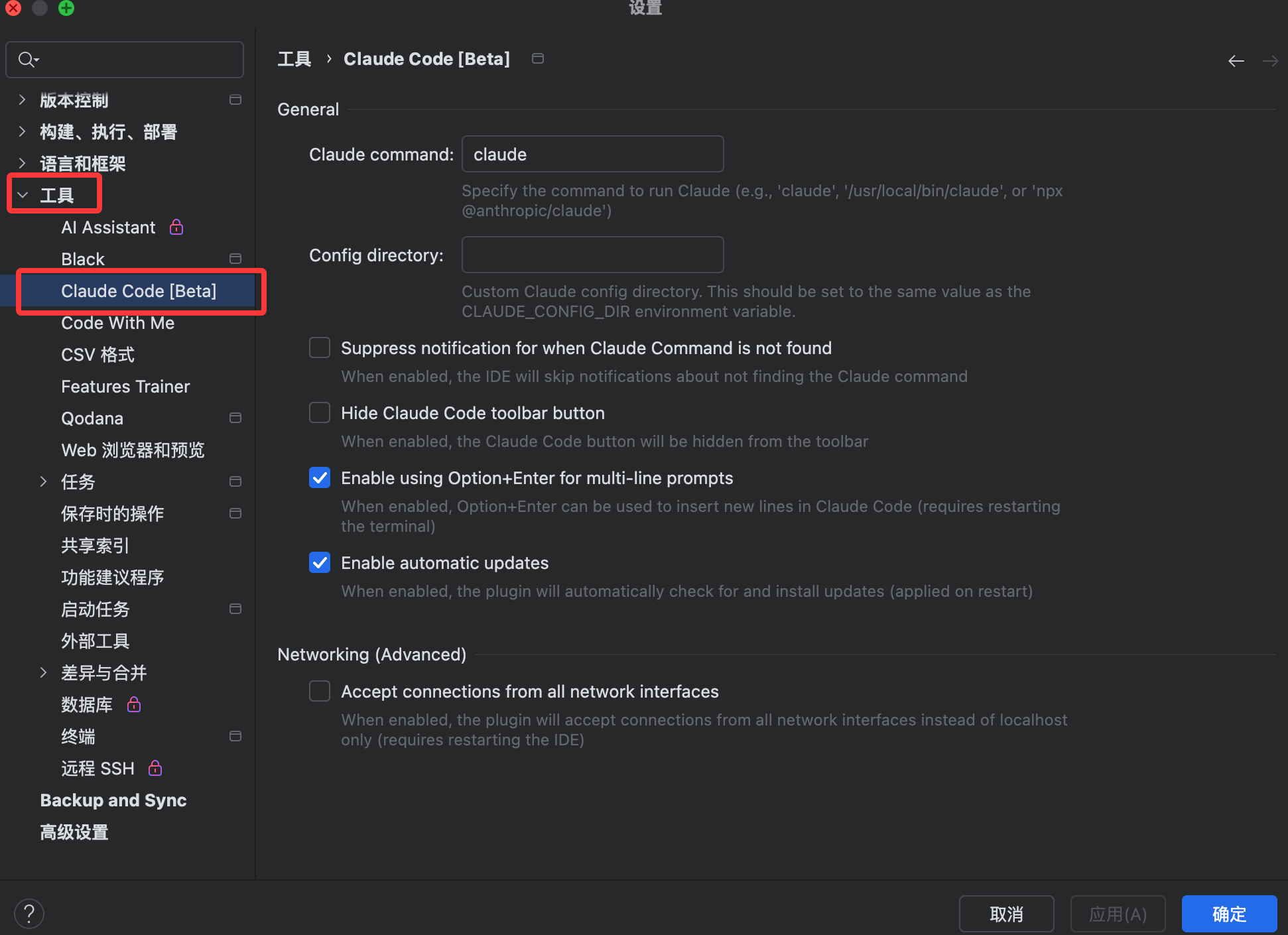Viewport: 1288px width, 935px height.
Task: Click the project icon next to breadcrumb title
Action: tap(538, 58)
